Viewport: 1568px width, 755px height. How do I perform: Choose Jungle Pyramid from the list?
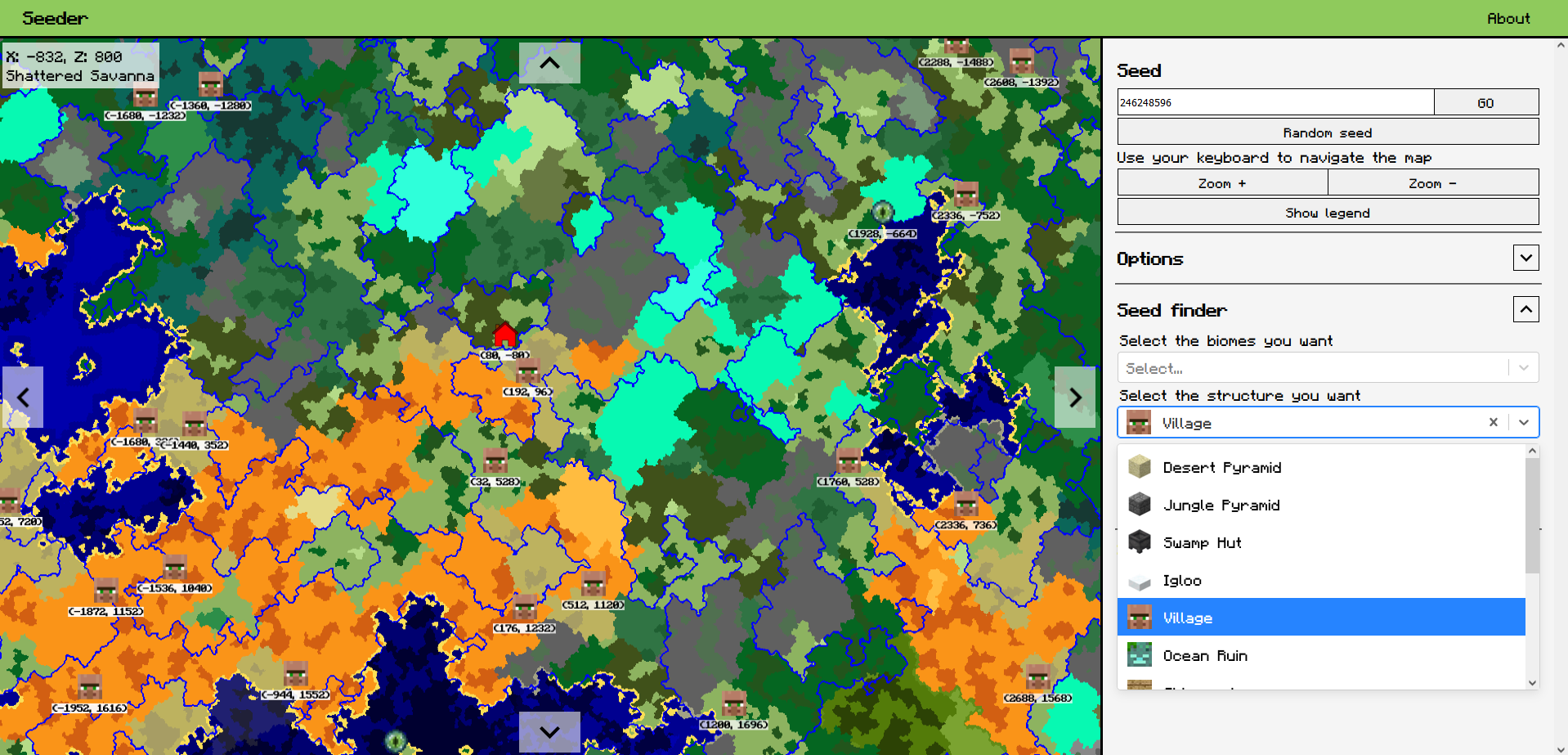[1321, 505]
